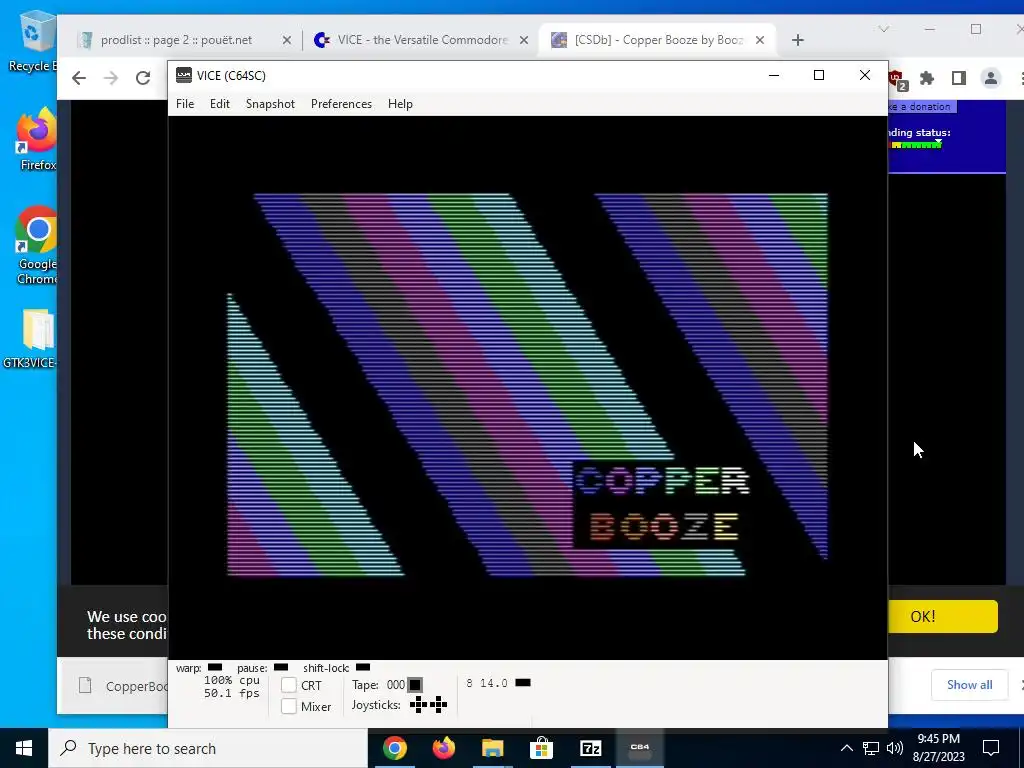Open the Preferences menu in VICE

[x=341, y=104]
